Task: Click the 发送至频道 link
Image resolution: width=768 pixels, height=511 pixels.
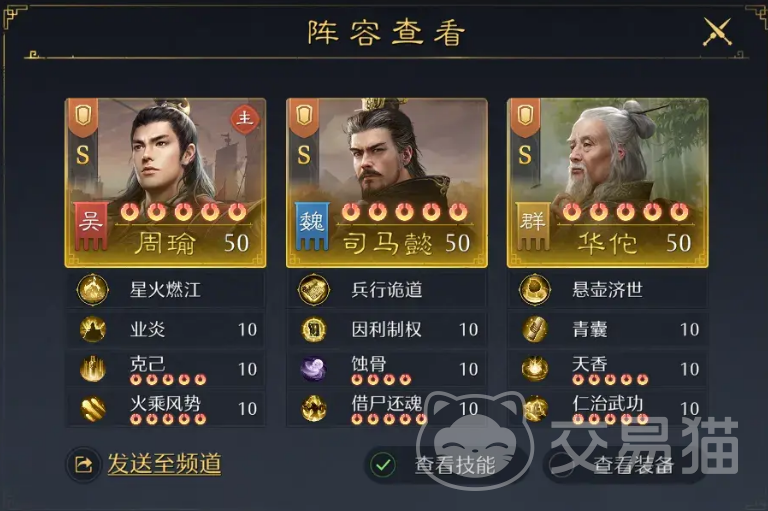Action: 164,463
